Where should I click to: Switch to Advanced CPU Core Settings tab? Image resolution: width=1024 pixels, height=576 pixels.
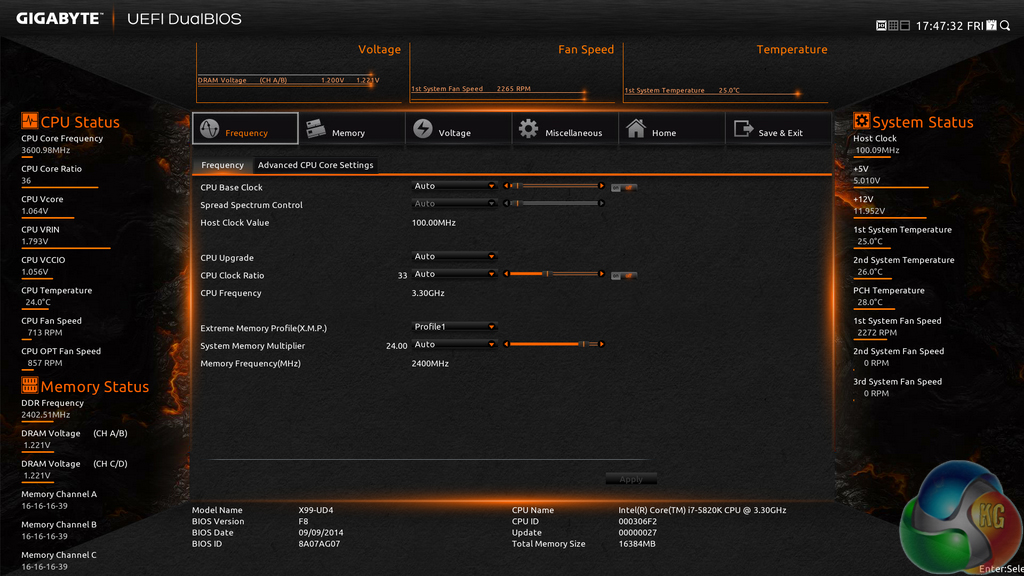coord(315,165)
